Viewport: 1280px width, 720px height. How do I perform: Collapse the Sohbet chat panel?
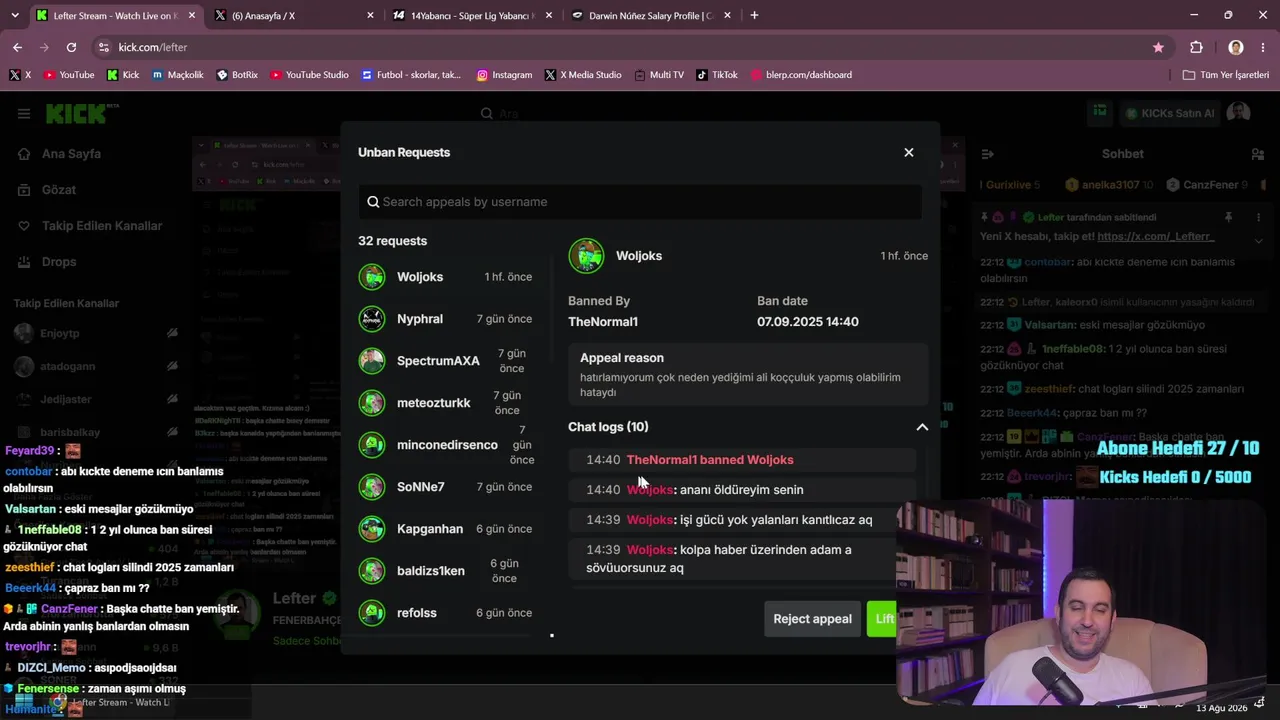coord(987,154)
